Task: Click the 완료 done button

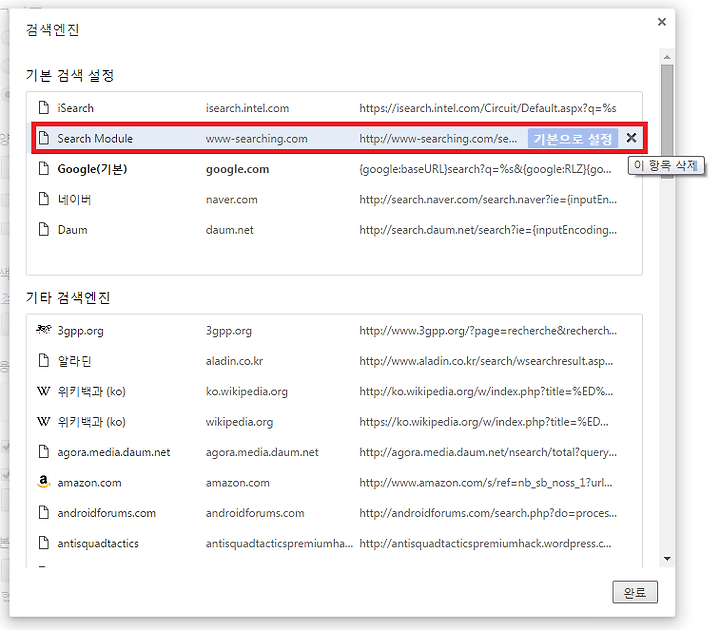Action: [635, 592]
